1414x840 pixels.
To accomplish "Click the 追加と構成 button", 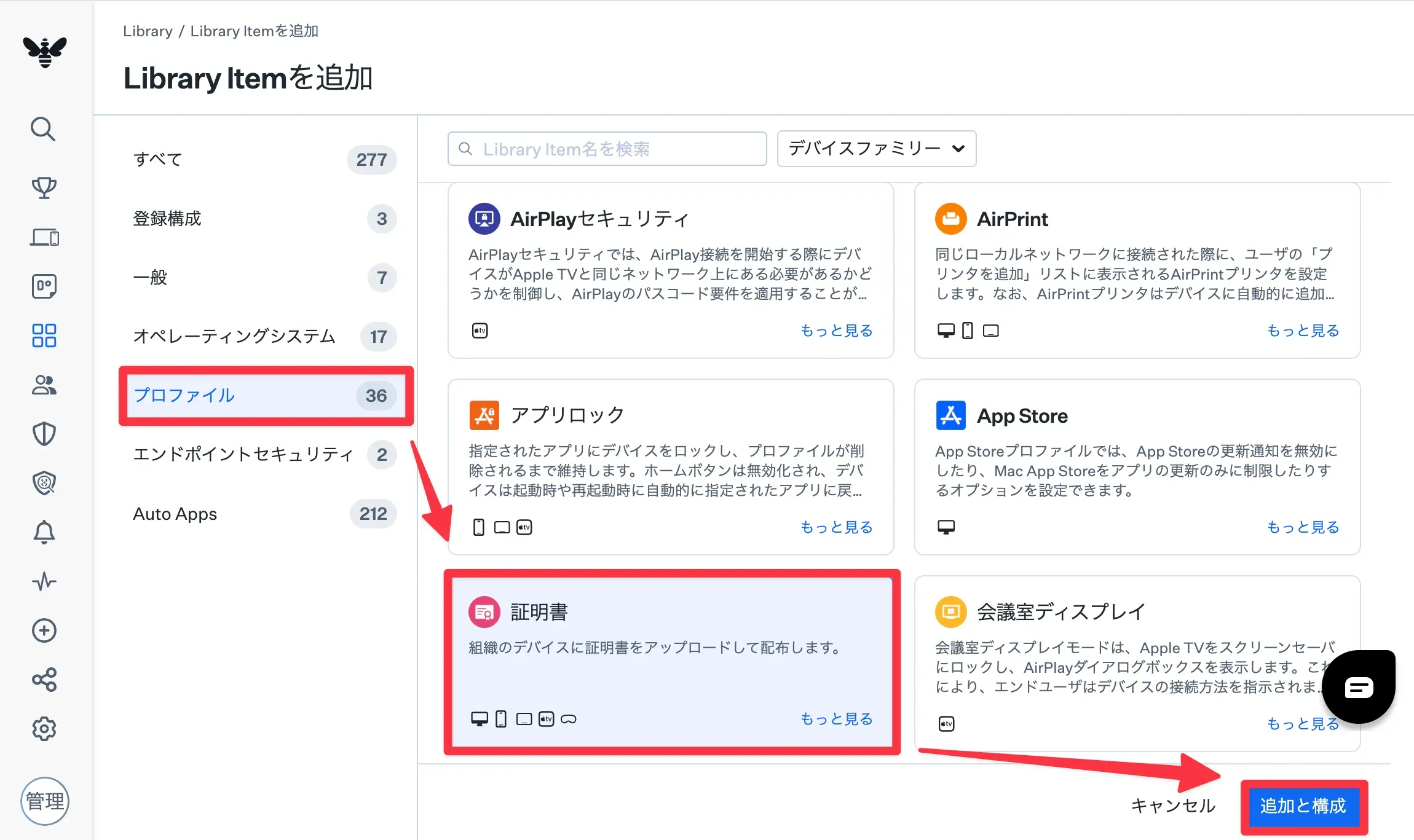I will click(1303, 806).
